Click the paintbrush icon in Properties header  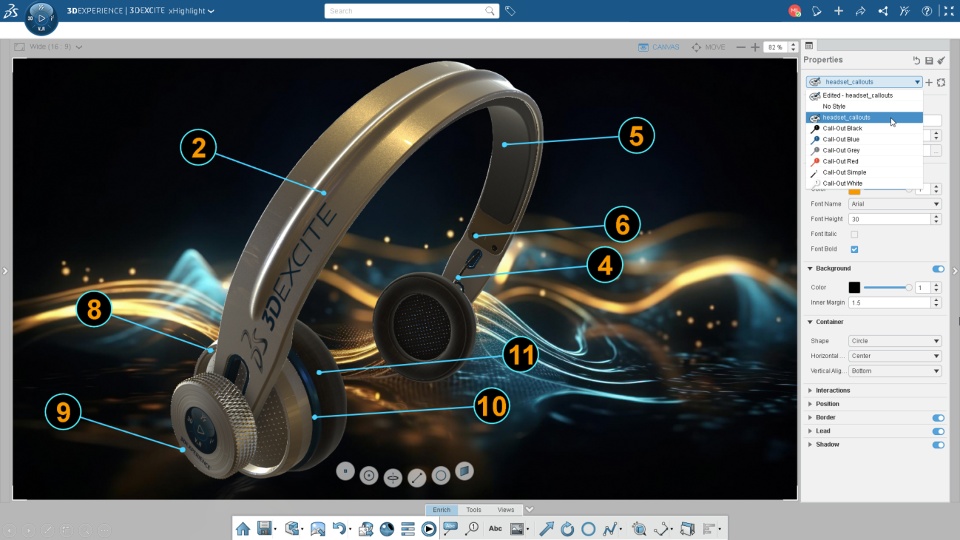coord(941,60)
